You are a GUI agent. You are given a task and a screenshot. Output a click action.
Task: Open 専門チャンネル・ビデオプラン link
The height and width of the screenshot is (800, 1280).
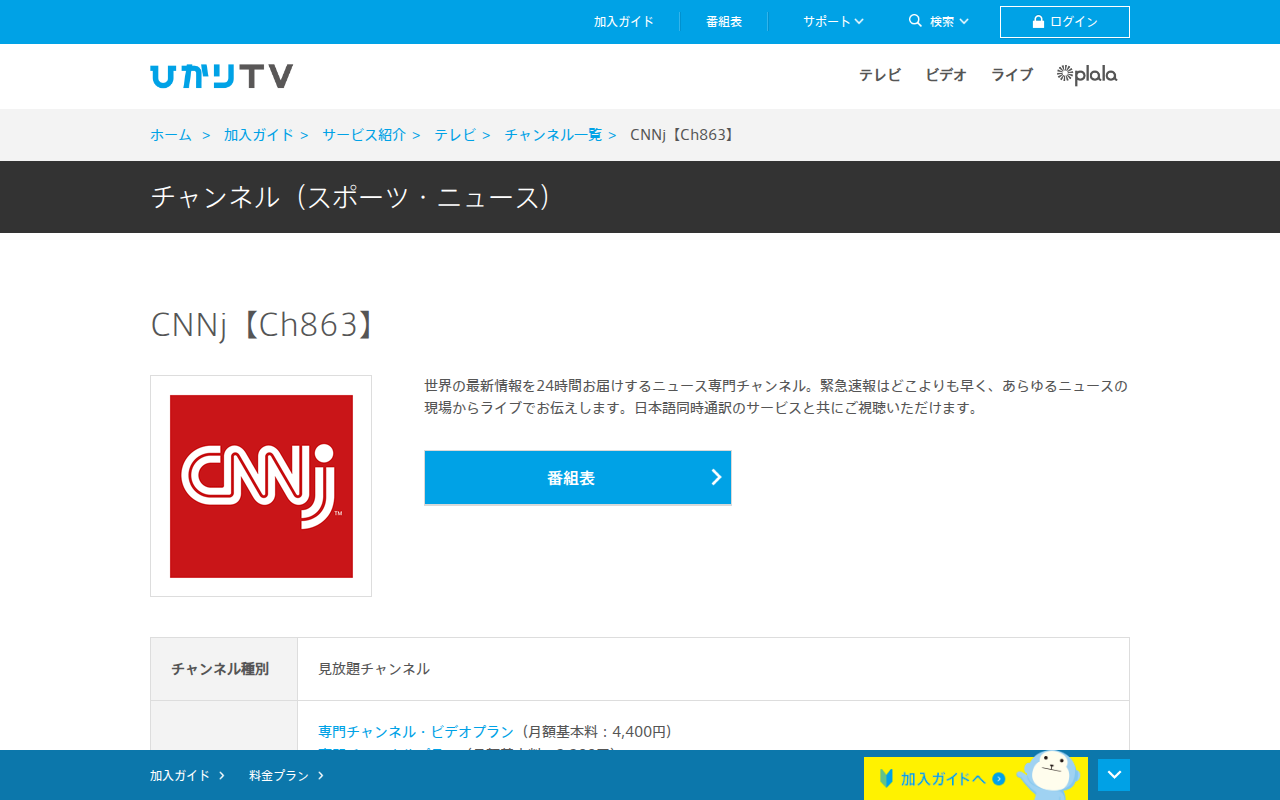tap(416, 731)
